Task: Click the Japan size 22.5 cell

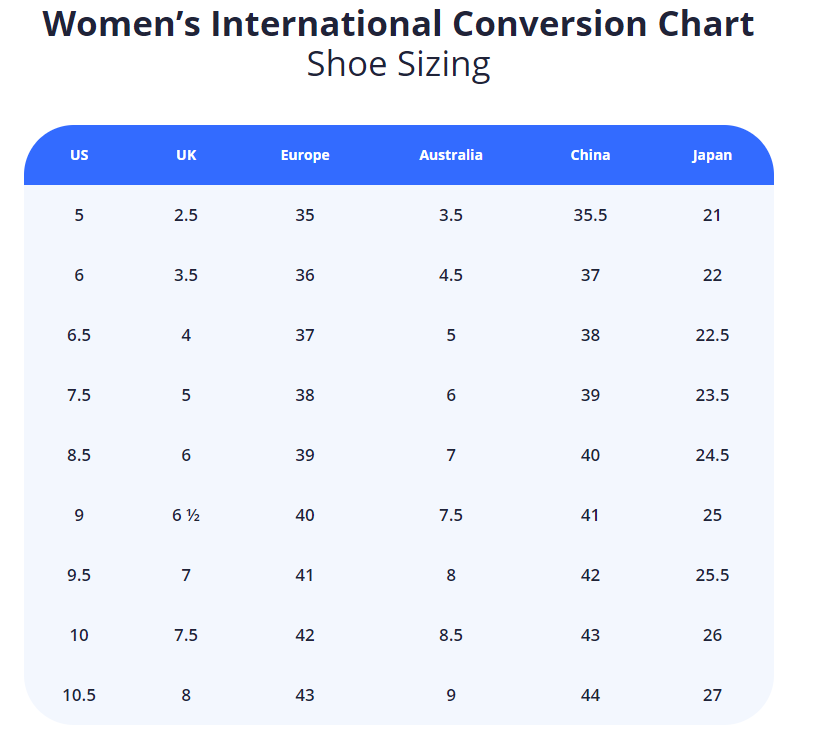Action: point(712,335)
